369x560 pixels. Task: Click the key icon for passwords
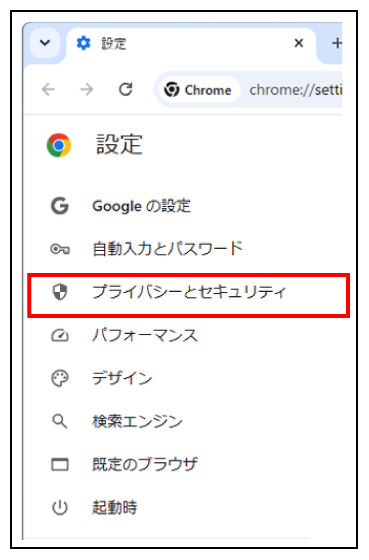[x=60, y=249]
